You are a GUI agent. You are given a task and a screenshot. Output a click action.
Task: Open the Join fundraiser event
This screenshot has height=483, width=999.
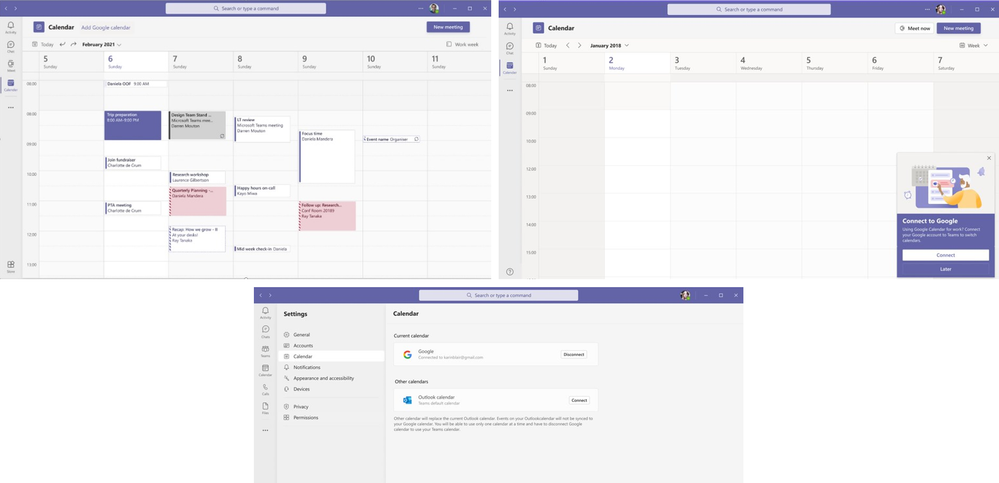pyautogui.click(x=133, y=162)
